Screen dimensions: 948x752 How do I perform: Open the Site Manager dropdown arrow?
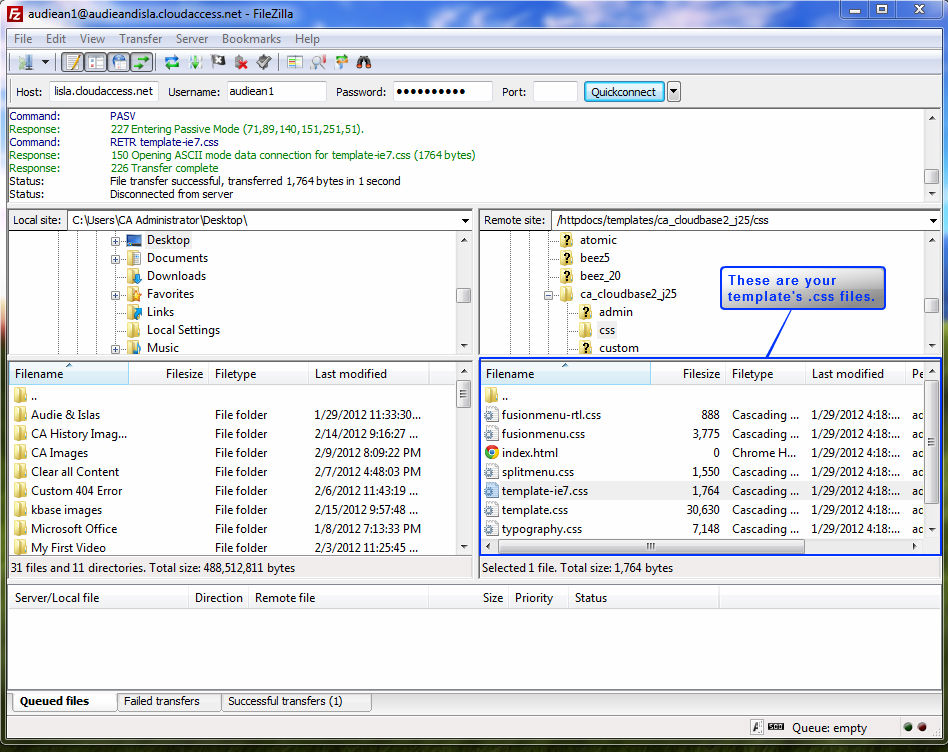pyautogui.click(x=45, y=62)
